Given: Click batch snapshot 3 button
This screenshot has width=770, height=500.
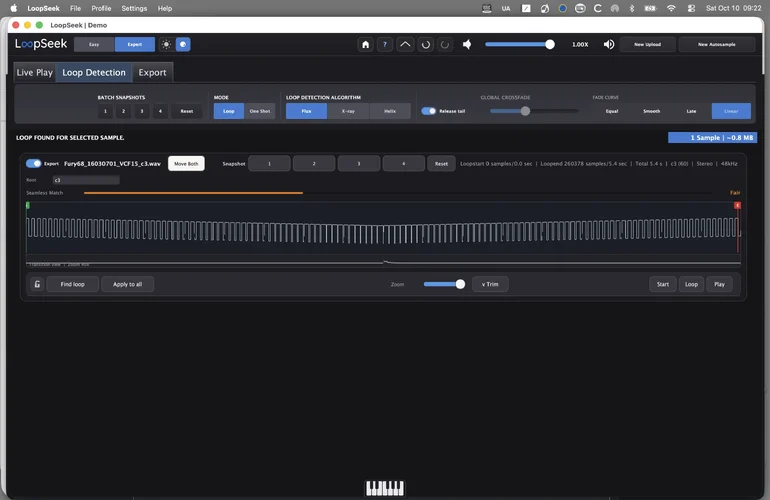Looking at the screenshot, I should pos(142,111).
